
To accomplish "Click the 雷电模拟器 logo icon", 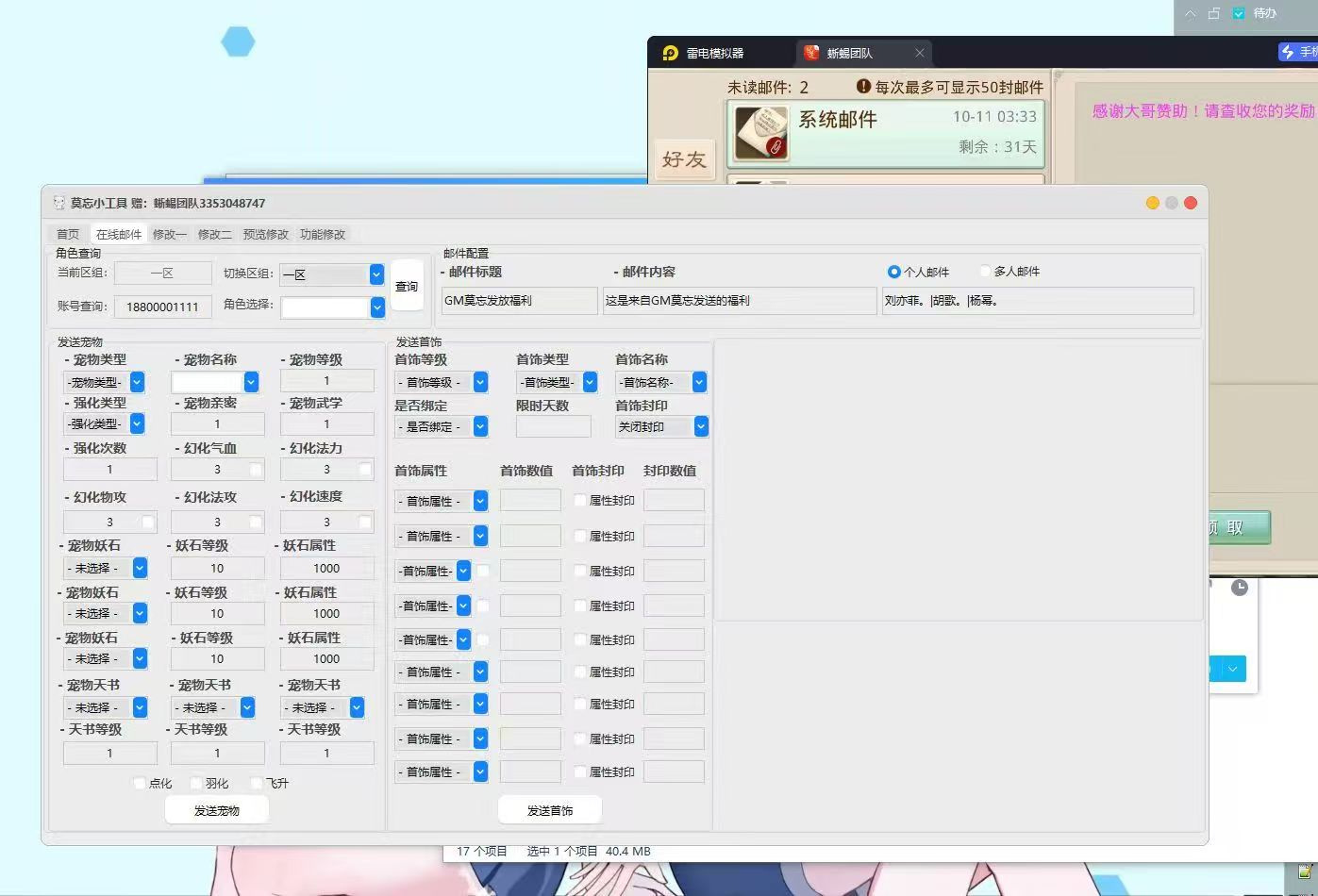I will click(670, 53).
